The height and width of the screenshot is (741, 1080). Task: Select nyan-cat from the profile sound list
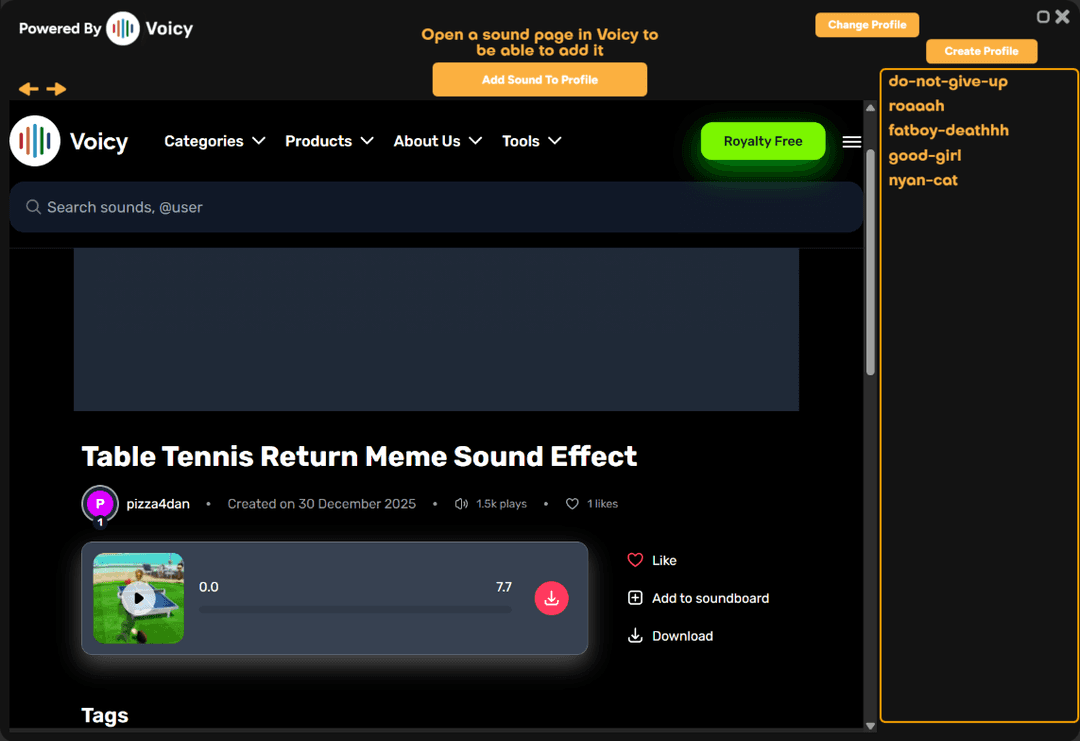click(922, 179)
